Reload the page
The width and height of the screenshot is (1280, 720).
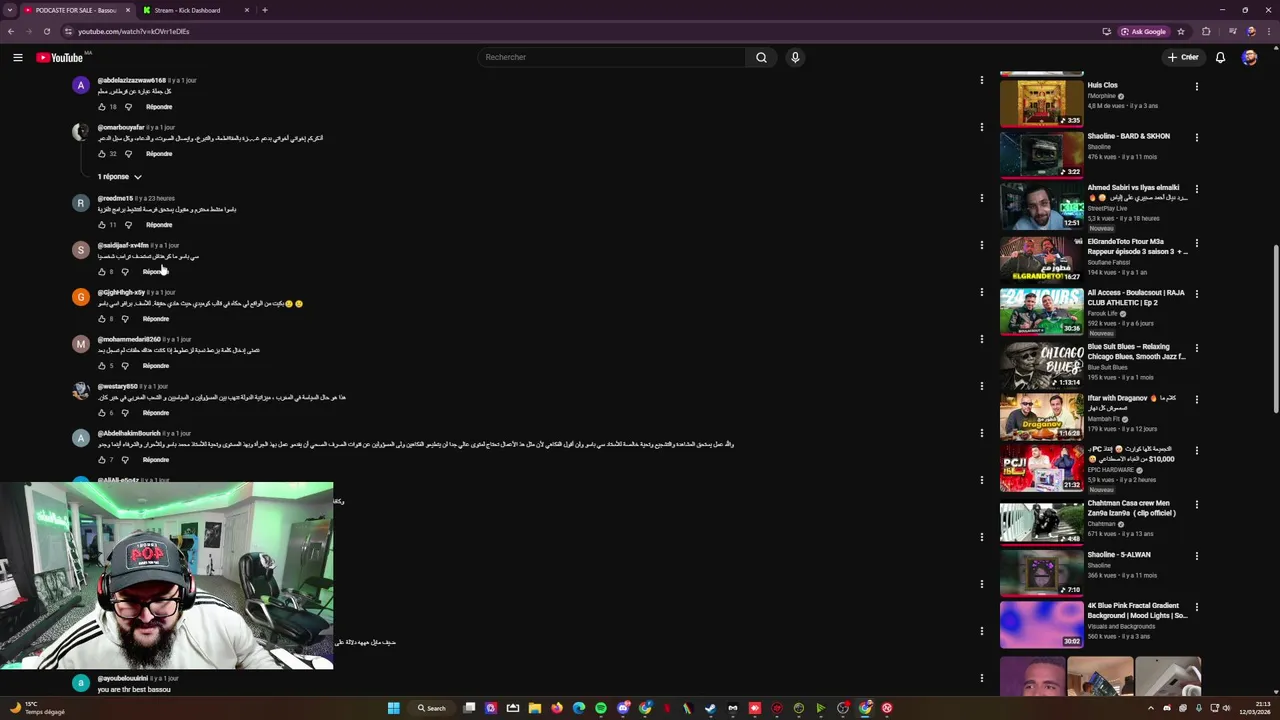[x=46, y=31]
